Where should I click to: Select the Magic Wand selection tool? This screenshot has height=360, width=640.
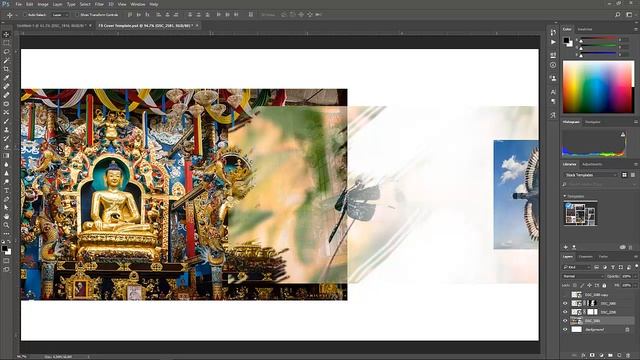6,60
